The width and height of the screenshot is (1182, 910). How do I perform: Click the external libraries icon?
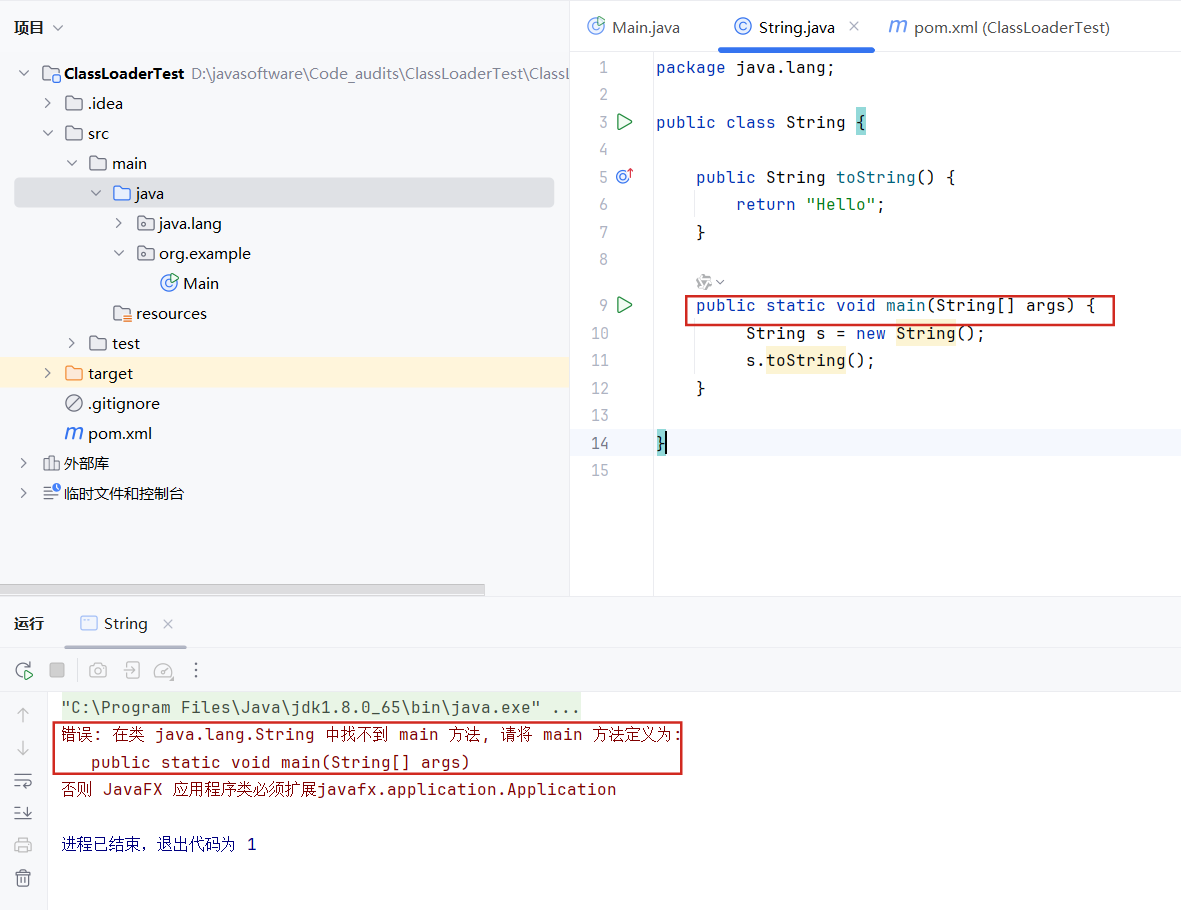51,463
